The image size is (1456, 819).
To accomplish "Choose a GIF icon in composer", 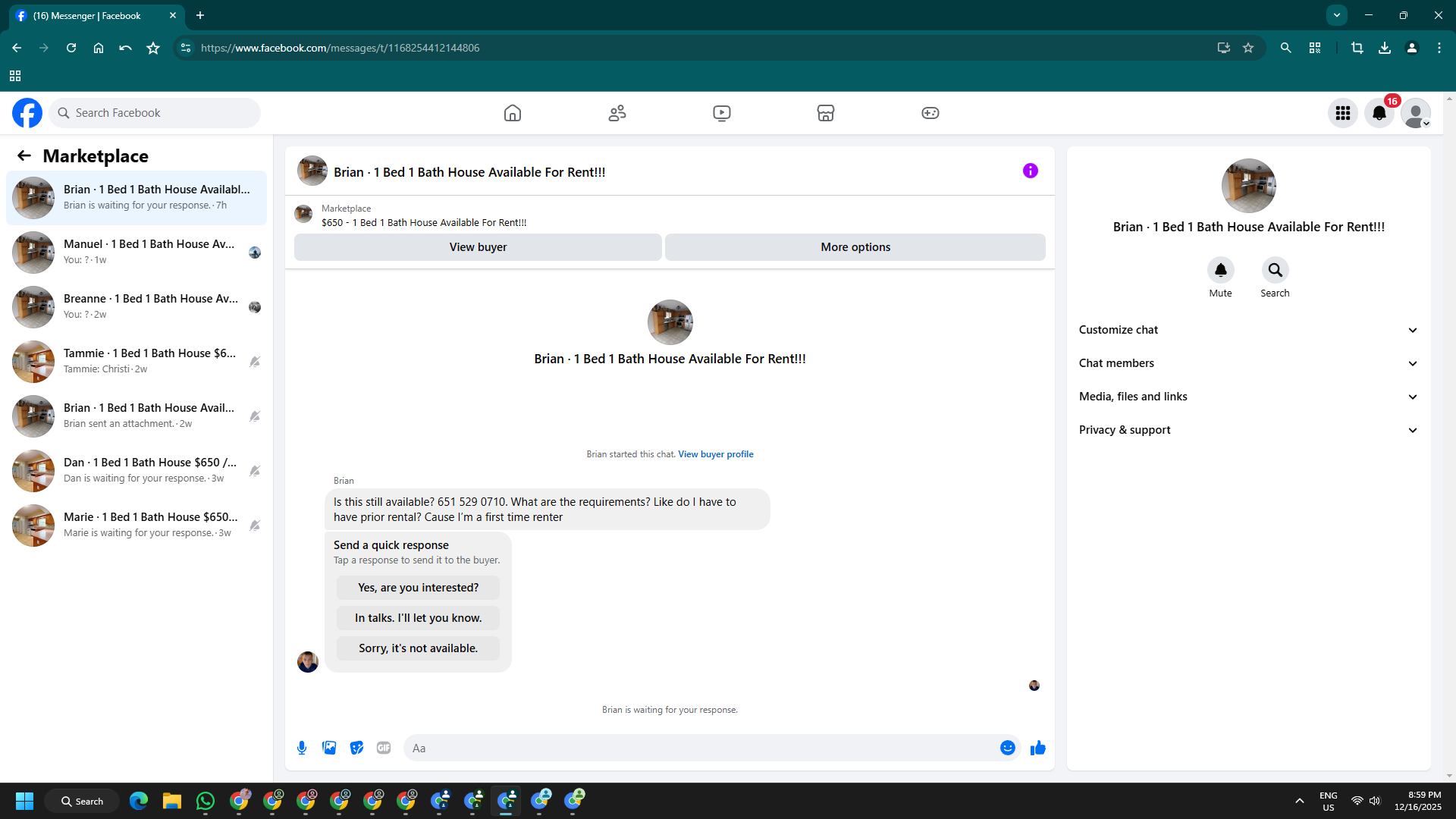I will [384, 748].
